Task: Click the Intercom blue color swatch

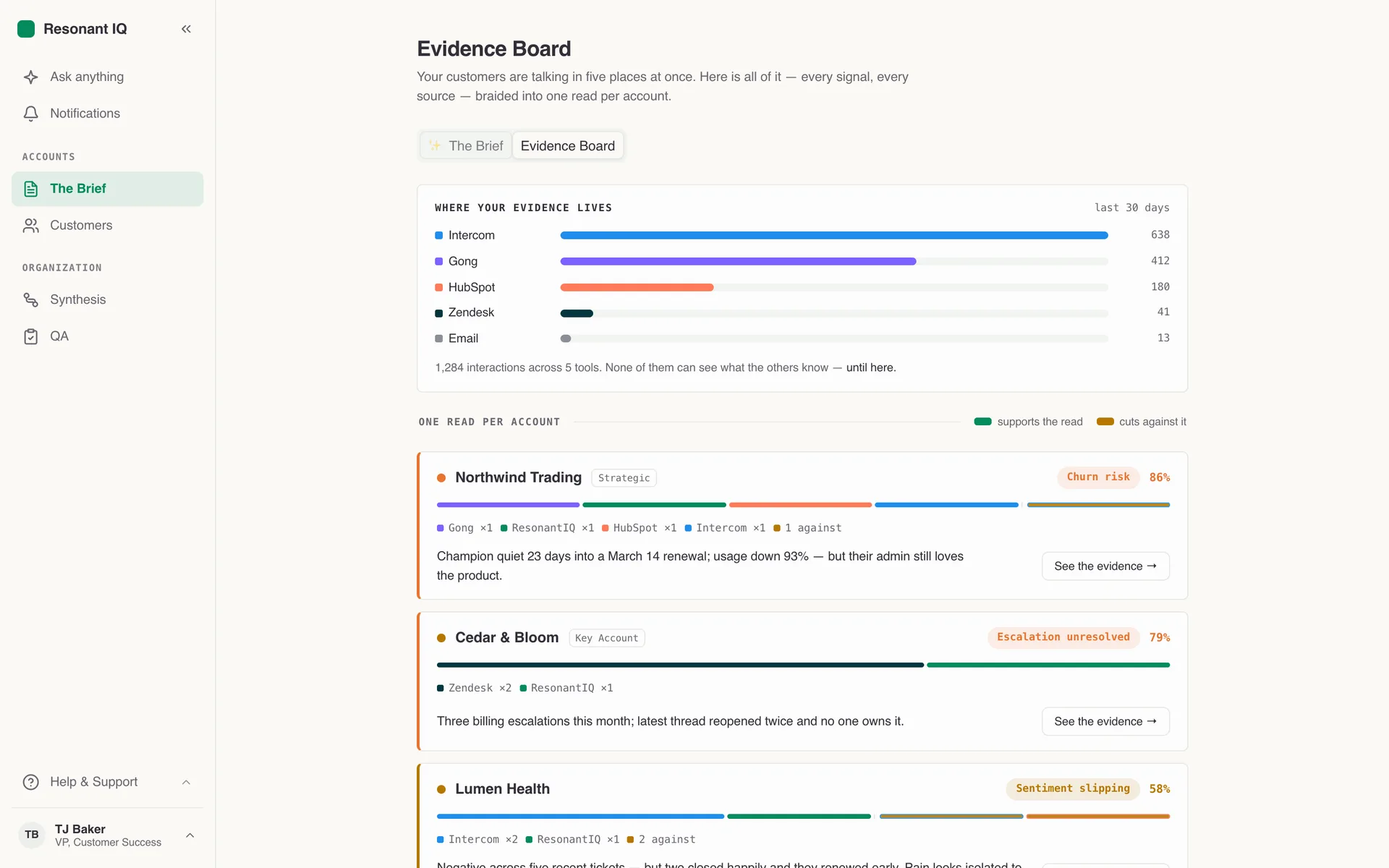Action: click(x=438, y=235)
